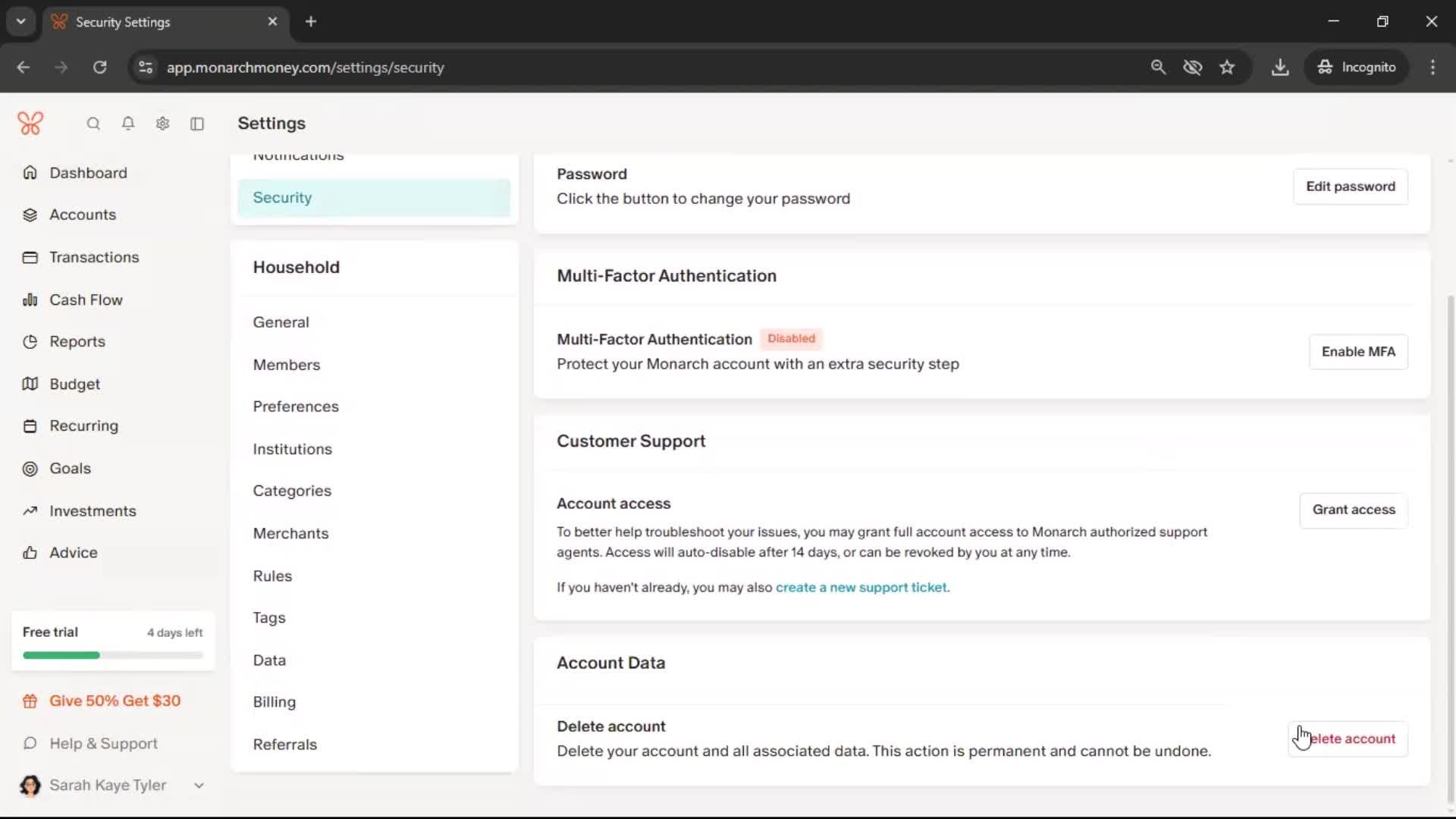The width and height of the screenshot is (1456, 819).
Task: Open Chrome three-dot menu
Action: click(x=1432, y=67)
